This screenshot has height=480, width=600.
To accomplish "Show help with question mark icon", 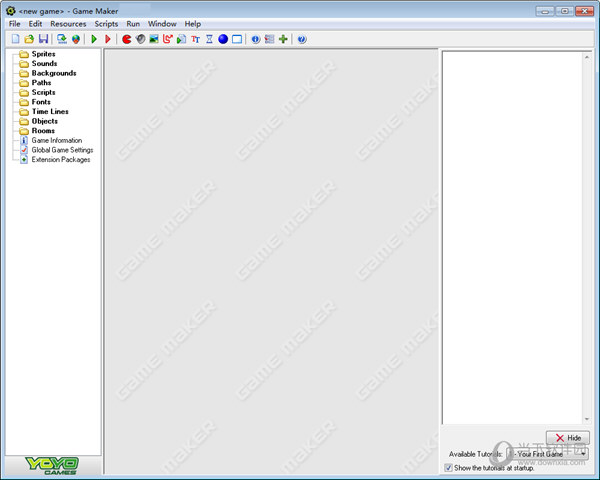I will coord(302,39).
